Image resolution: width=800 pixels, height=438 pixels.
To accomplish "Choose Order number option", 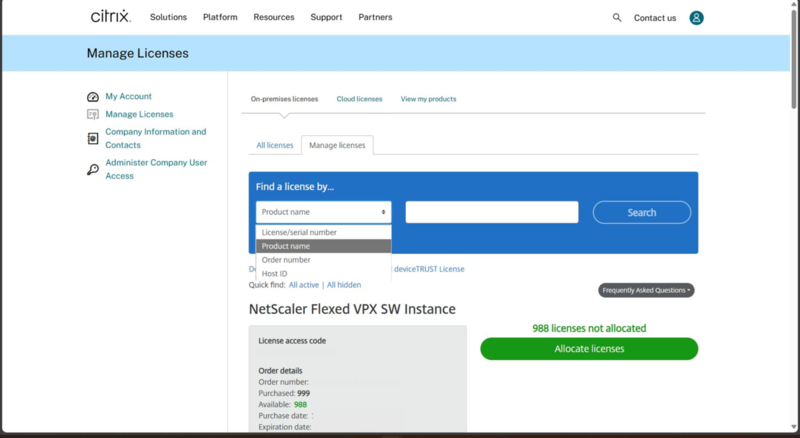I will point(323,260).
